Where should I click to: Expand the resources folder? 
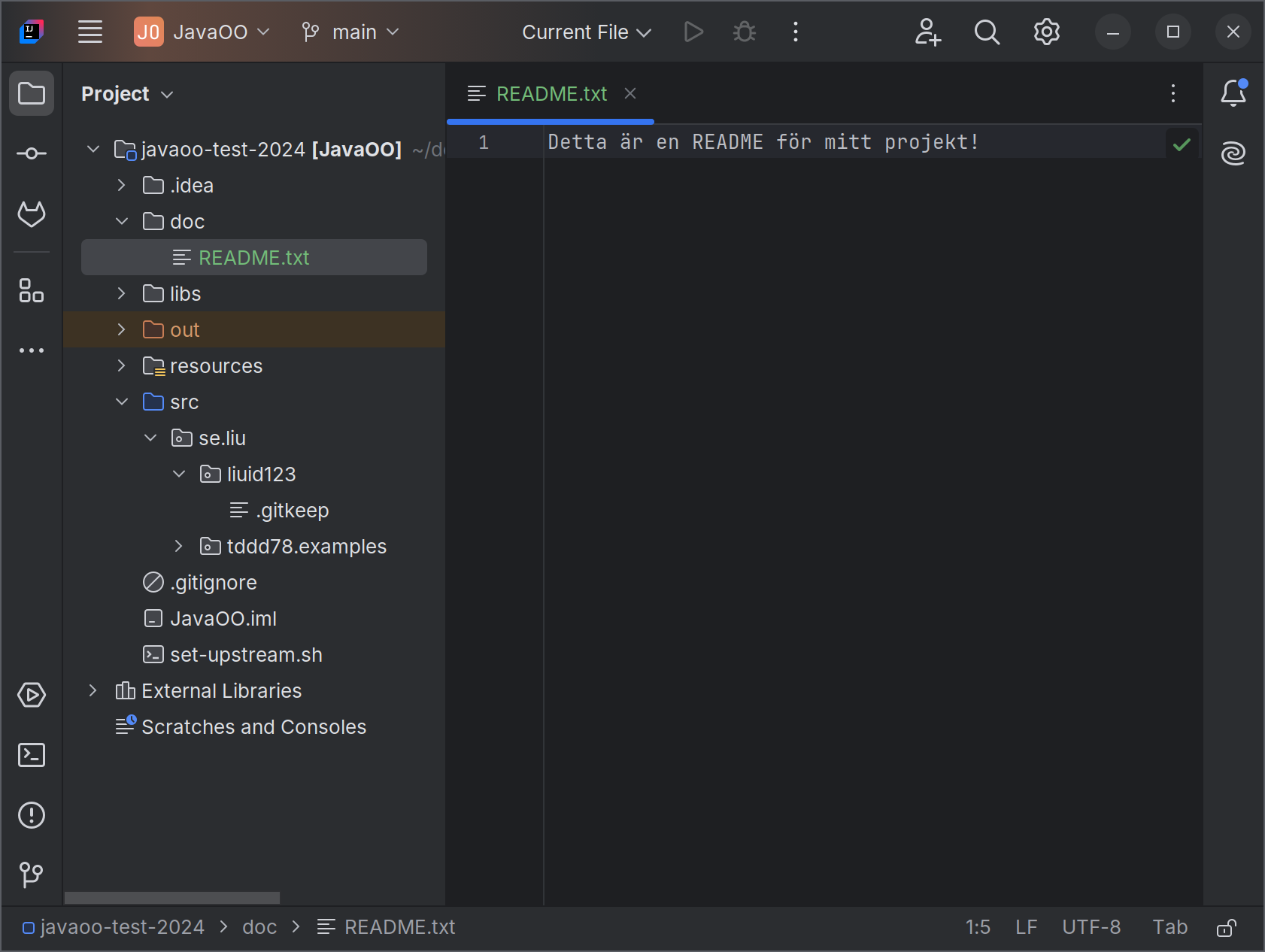pos(122,365)
